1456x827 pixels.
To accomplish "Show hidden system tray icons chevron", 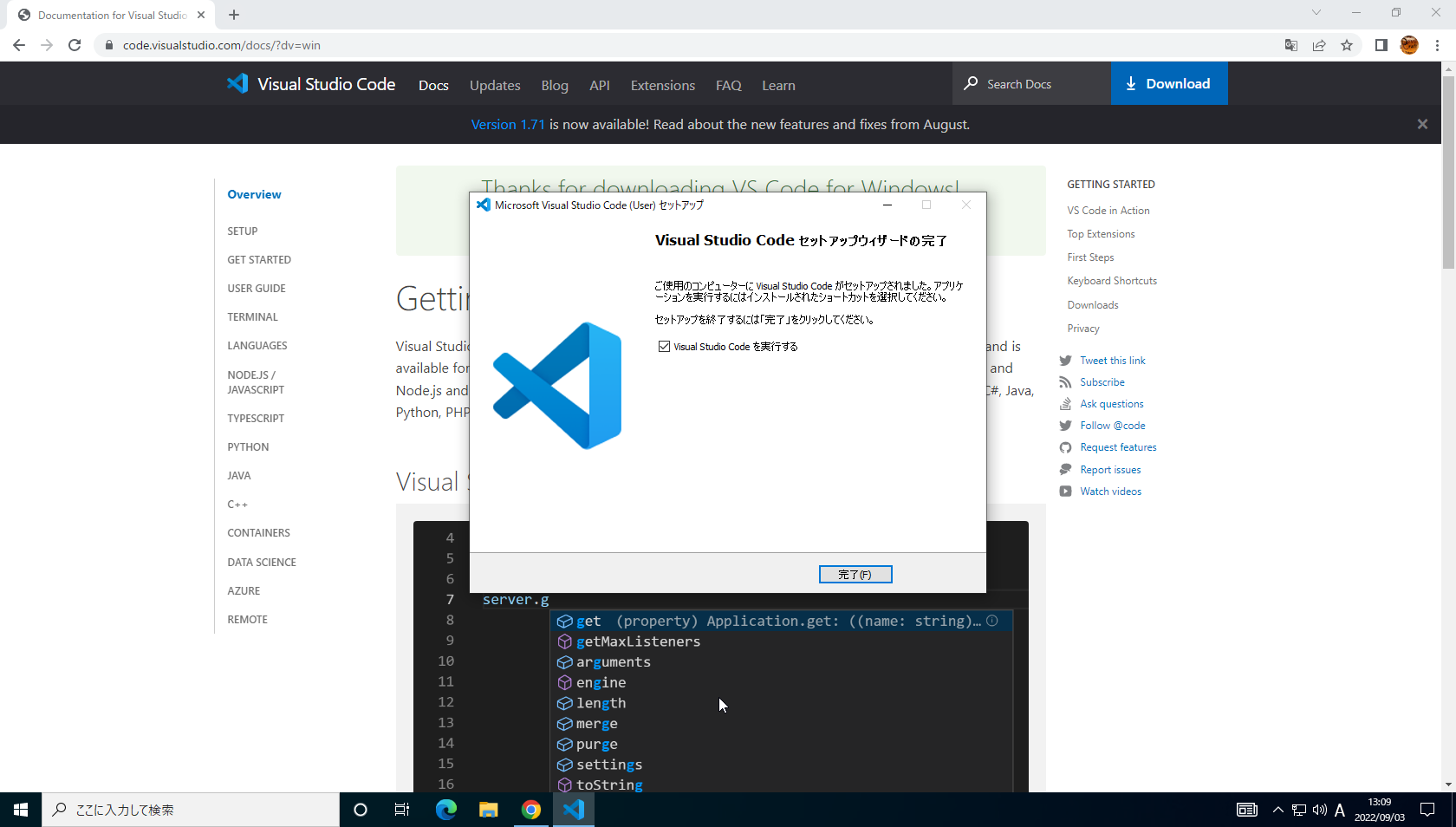I will point(1278,810).
